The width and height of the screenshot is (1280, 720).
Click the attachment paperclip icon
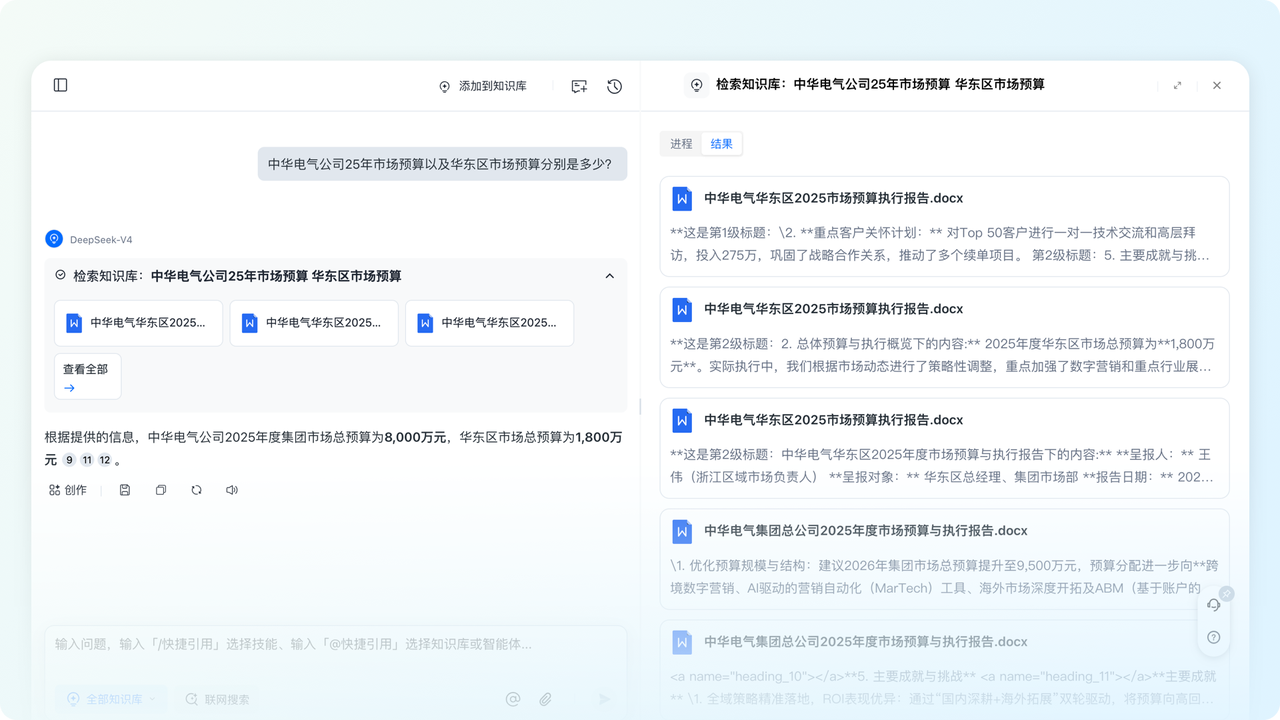pyautogui.click(x=546, y=699)
